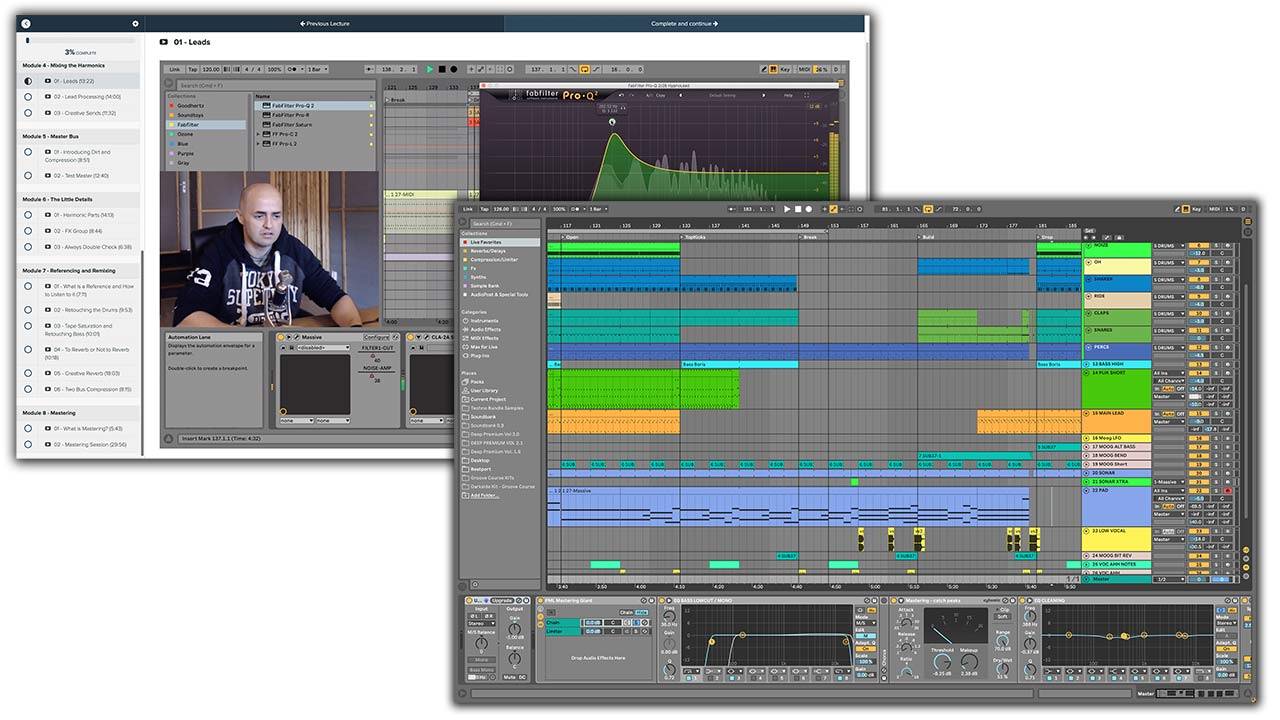The height and width of the screenshot is (720, 1280).
Task: Fold the OH track with its arrow
Action: tap(1088, 262)
